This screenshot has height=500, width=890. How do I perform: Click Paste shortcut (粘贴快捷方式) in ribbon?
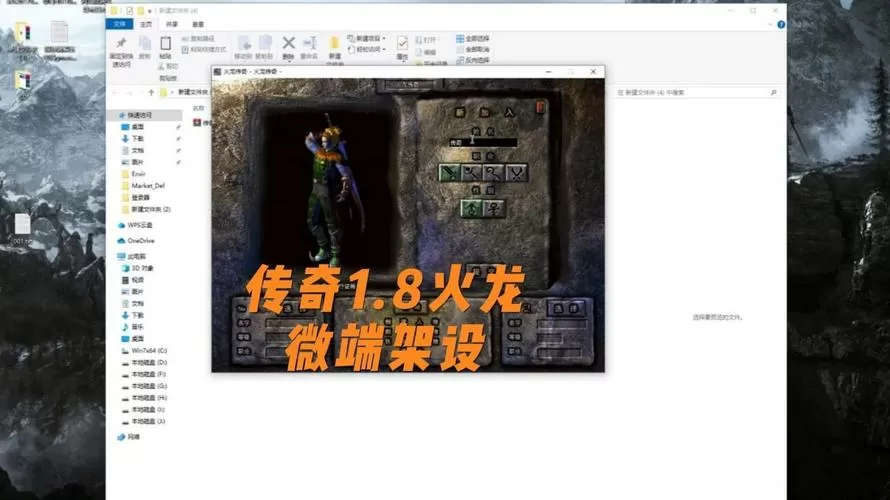pyautogui.click(x=204, y=49)
